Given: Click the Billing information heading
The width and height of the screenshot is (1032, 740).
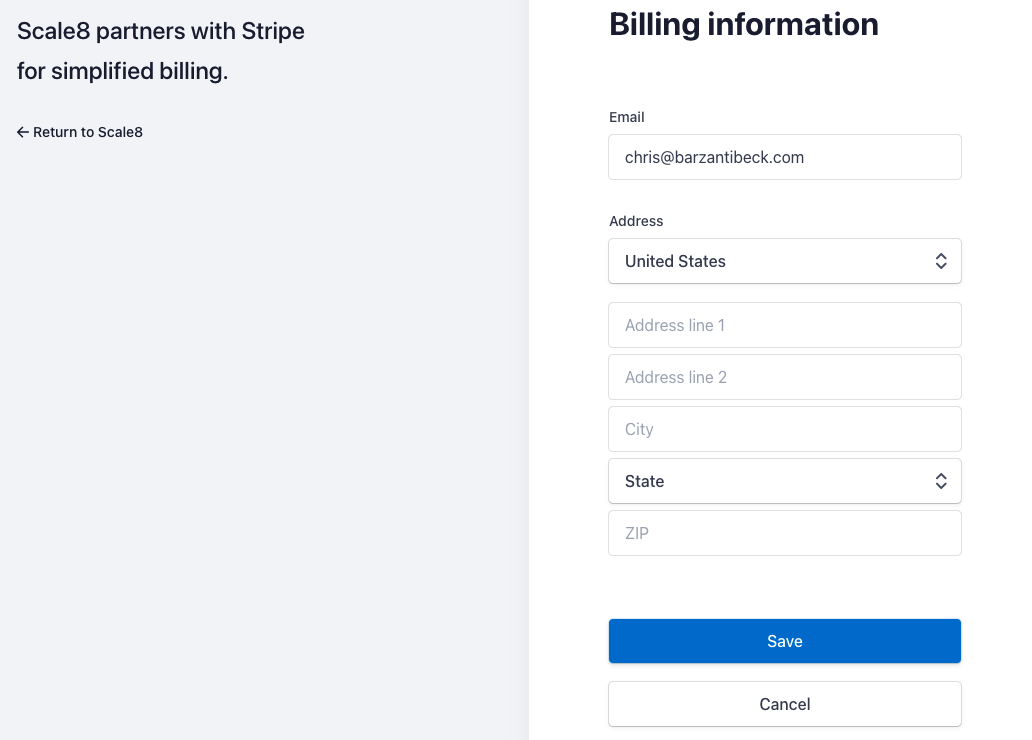Looking at the screenshot, I should pyautogui.click(x=743, y=24).
